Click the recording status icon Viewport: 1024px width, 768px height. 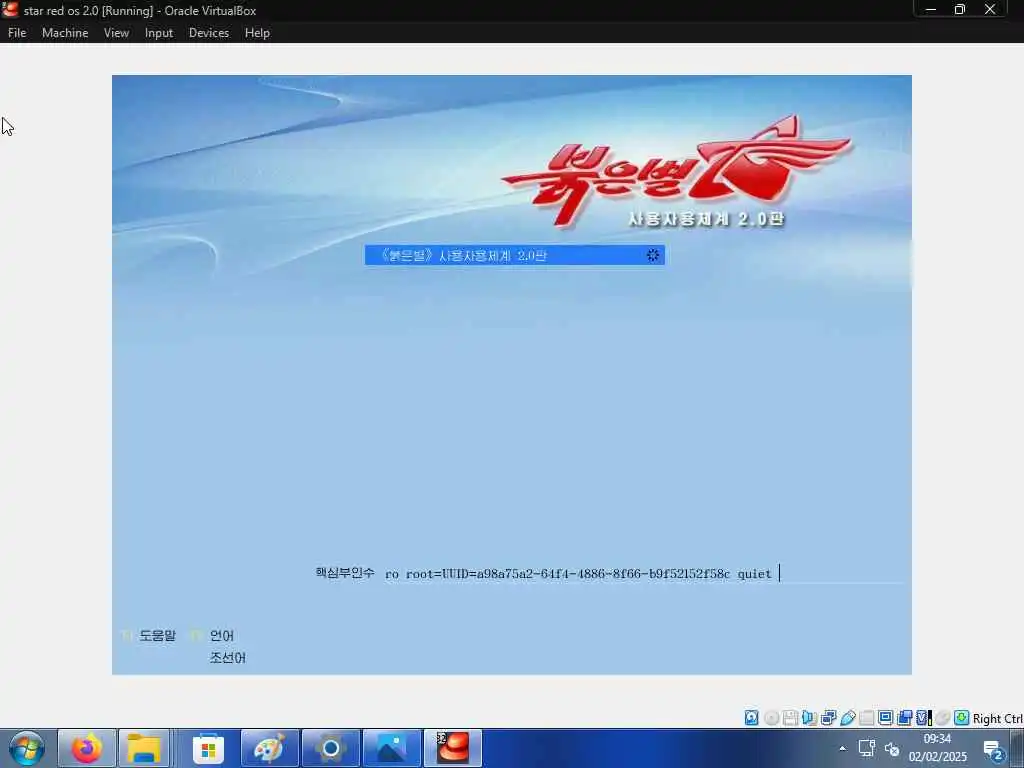pos(904,718)
